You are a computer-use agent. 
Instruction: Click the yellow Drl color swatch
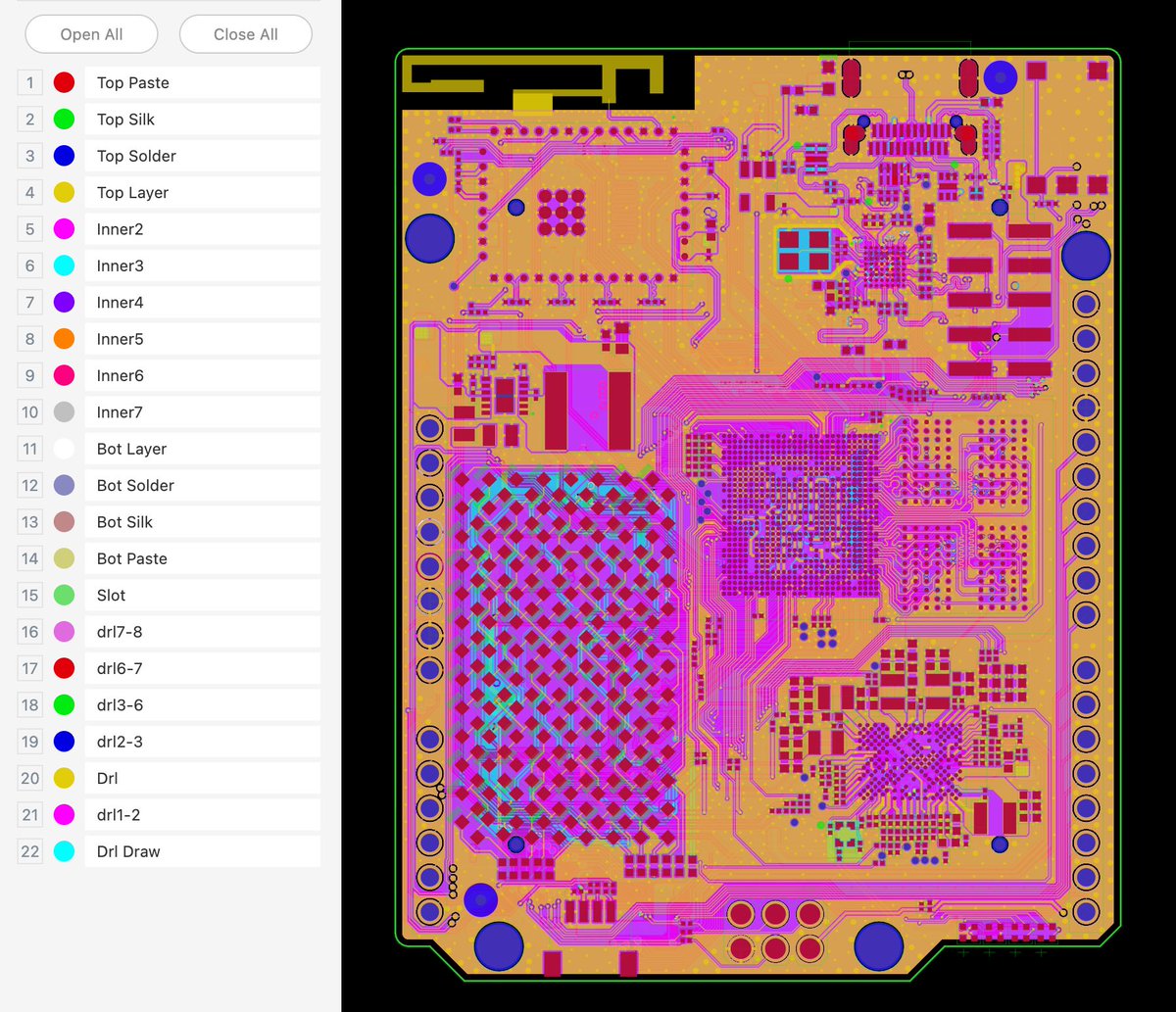pyautogui.click(x=64, y=778)
